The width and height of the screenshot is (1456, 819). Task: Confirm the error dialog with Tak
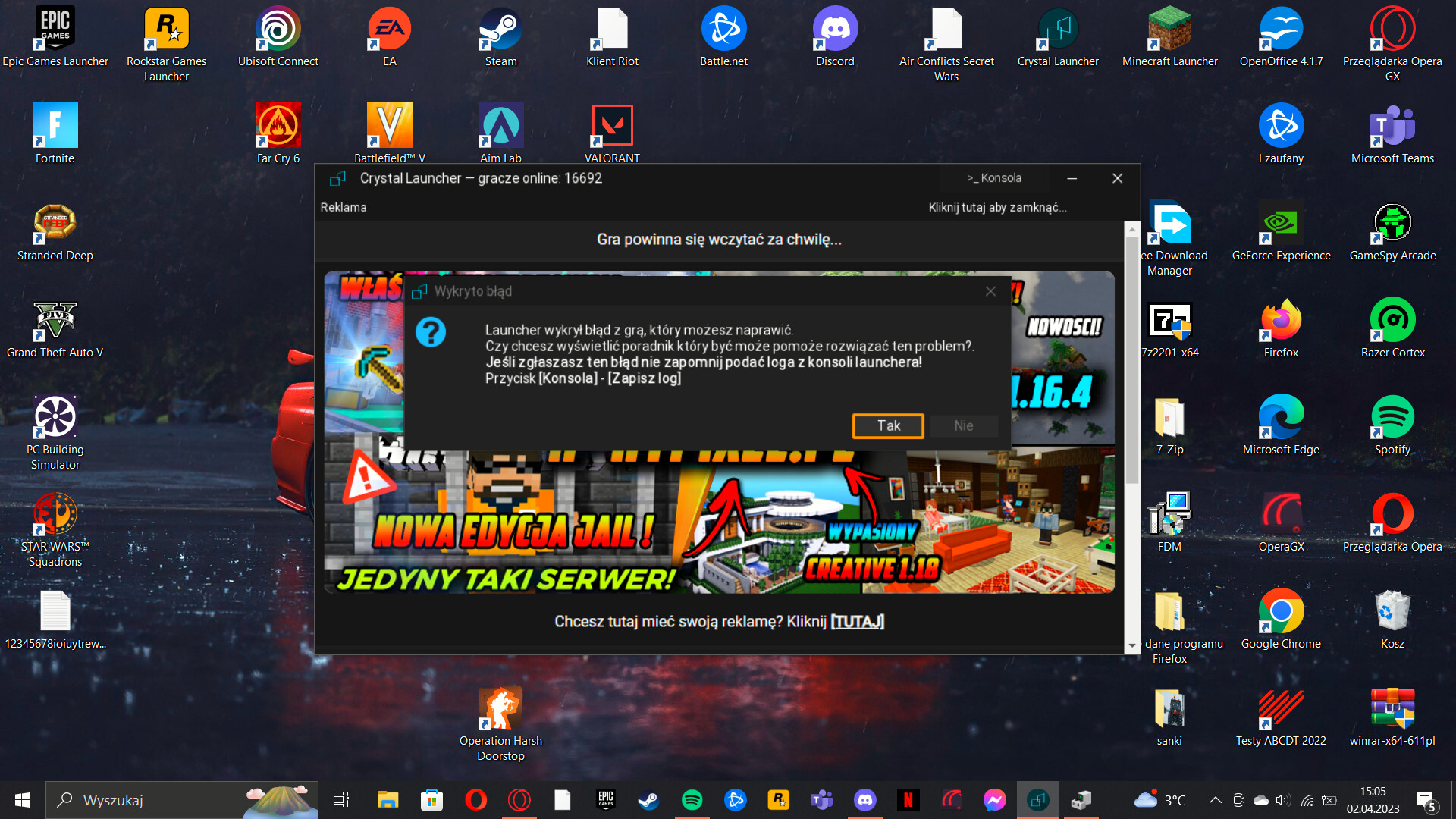(888, 426)
